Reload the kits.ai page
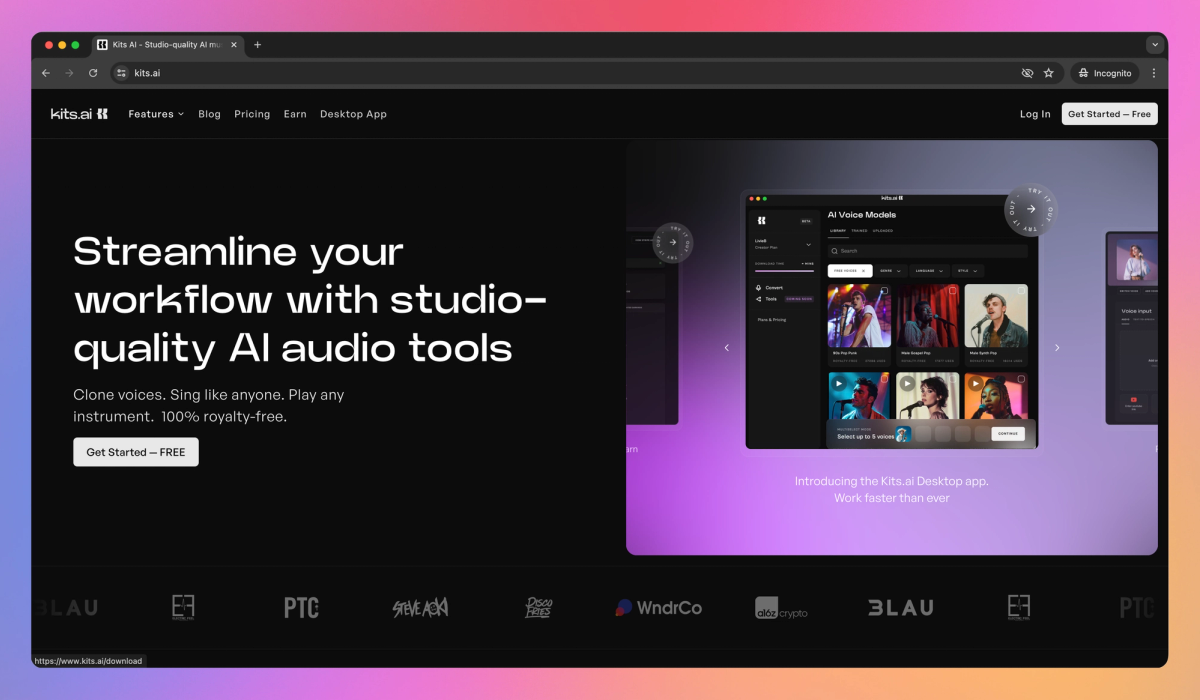The width and height of the screenshot is (1200, 700). (x=93, y=73)
